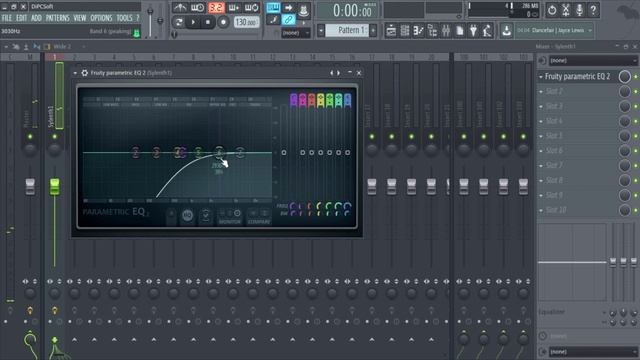Image resolution: width=640 pixels, height=360 pixels.
Task: Open the View playlist icon
Action: [391, 31]
